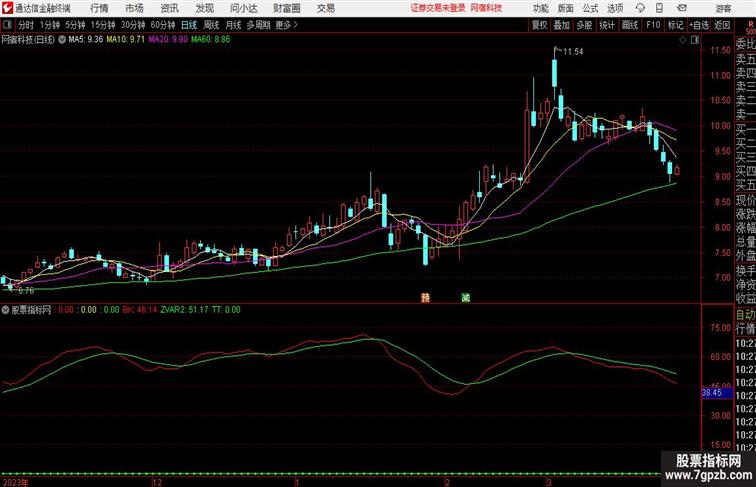This screenshot has width=756, height=487.
Task: Expand the MA indicator settings chevron
Action: point(62,40)
